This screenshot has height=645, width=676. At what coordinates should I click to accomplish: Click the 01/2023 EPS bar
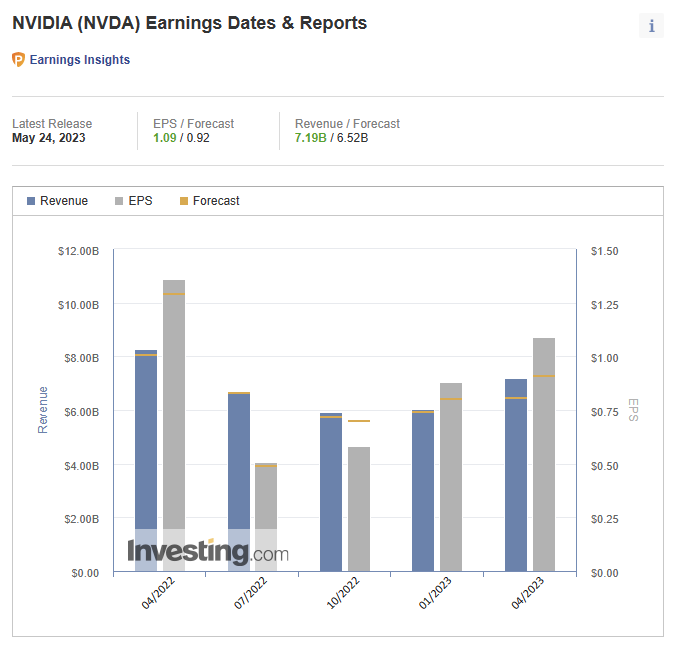(x=451, y=477)
